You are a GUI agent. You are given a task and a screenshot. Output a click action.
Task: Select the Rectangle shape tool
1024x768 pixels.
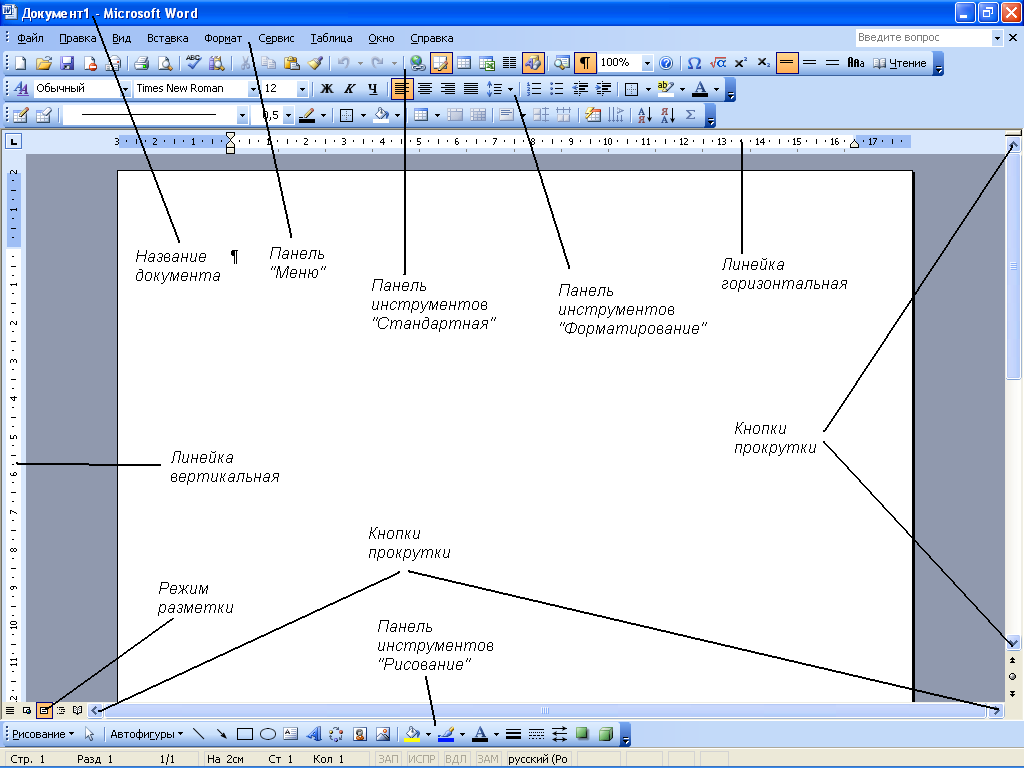point(245,734)
